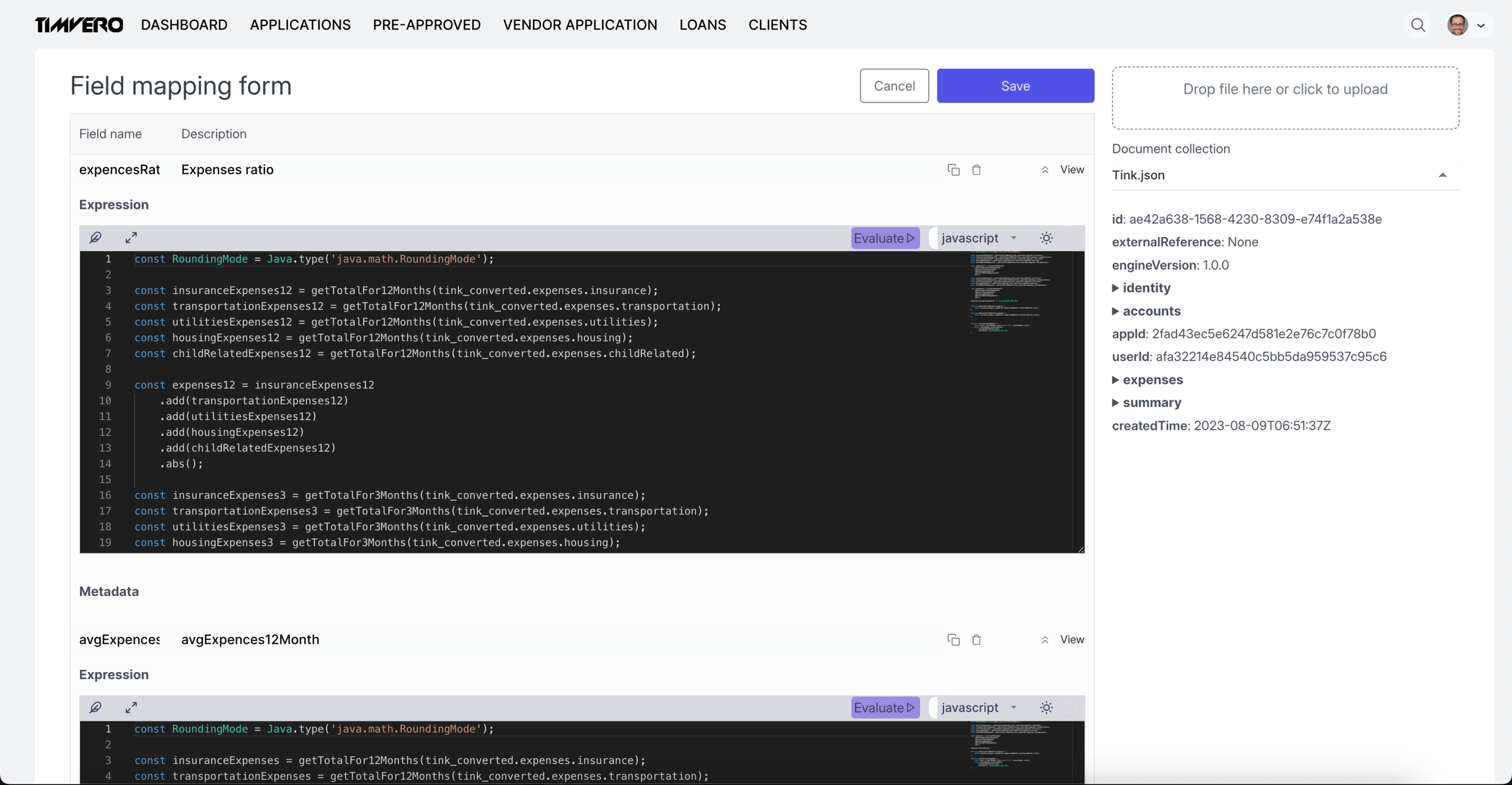The width and height of the screenshot is (1512, 785).
Task: Collapse the Expenses ratio row with double chevron
Action: coord(1045,170)
